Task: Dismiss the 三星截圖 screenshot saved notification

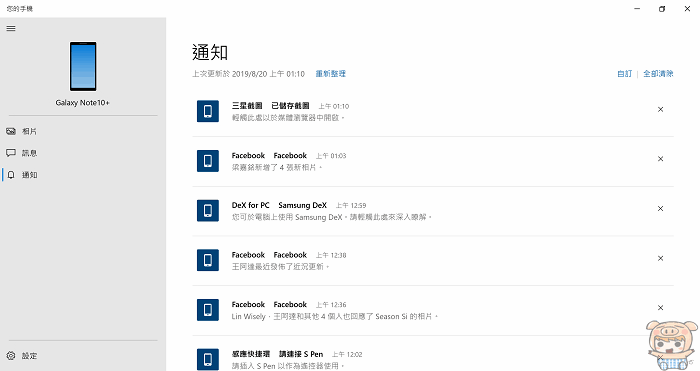Action: point(660,109)
